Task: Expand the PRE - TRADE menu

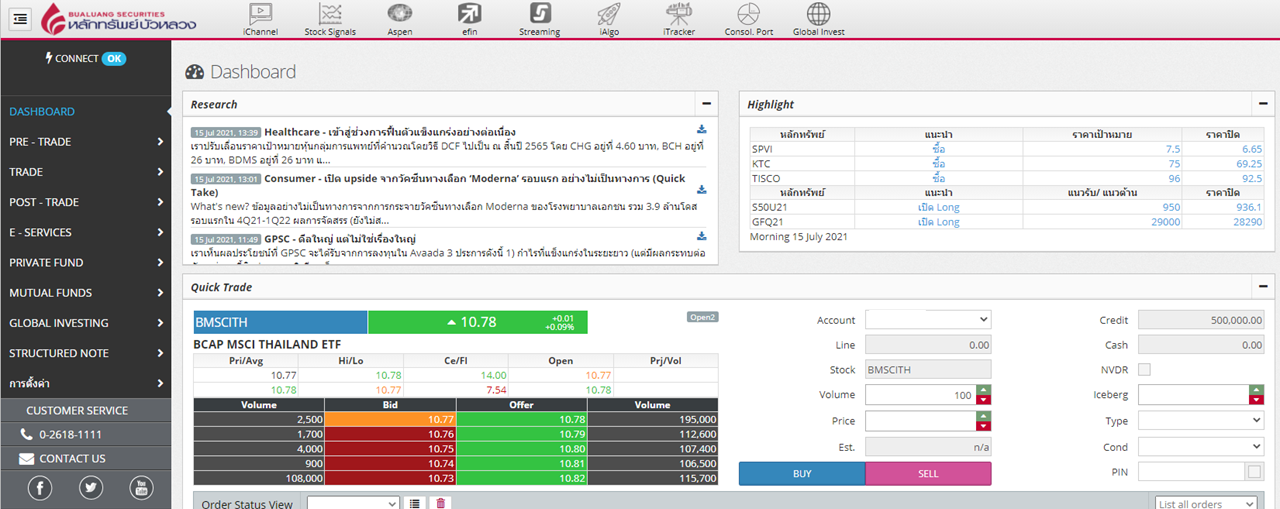Action: pyautogui.click(x=85, y=142)
